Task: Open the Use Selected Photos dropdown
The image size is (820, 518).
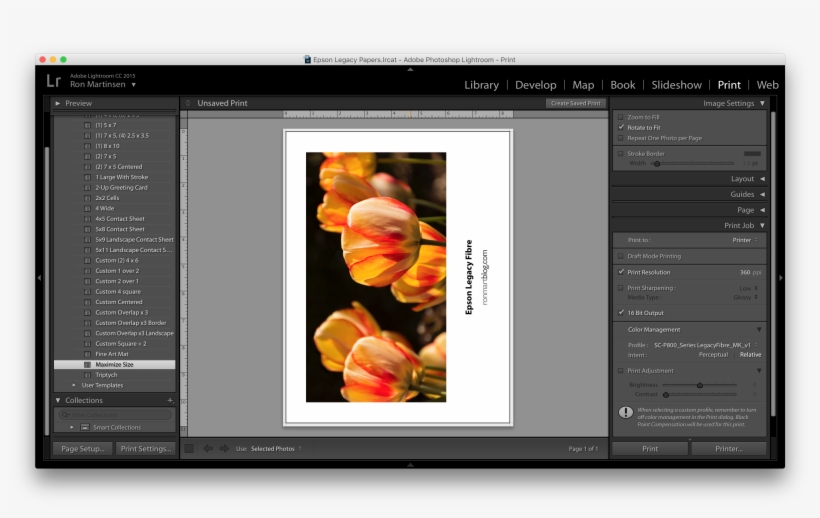Action: 276,448
